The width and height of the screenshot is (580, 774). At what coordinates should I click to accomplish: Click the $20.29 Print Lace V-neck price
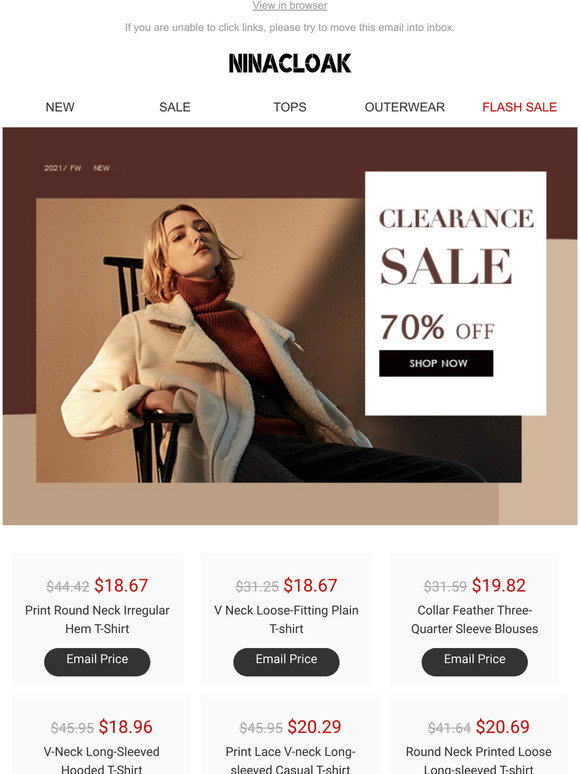314,727
